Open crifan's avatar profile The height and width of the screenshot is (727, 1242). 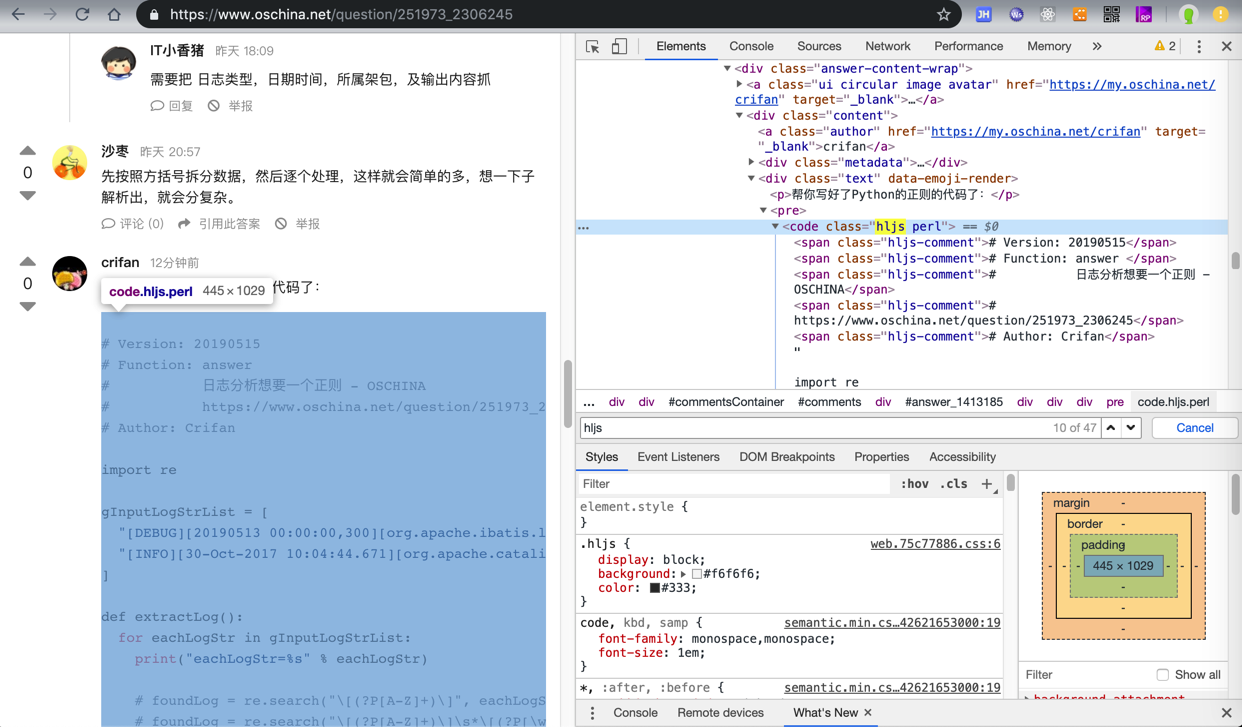69,273
